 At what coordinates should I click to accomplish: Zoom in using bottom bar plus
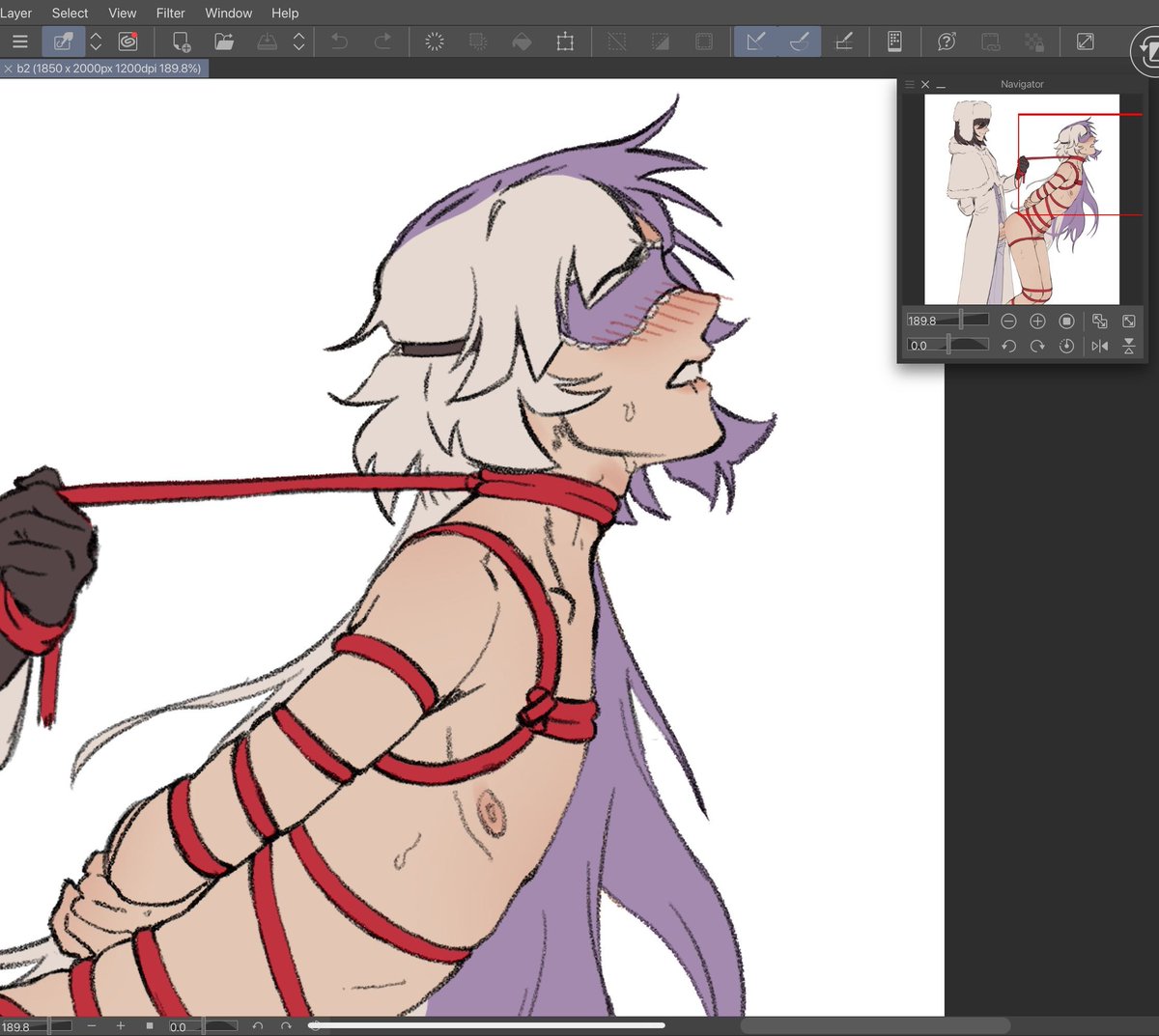121,1026
